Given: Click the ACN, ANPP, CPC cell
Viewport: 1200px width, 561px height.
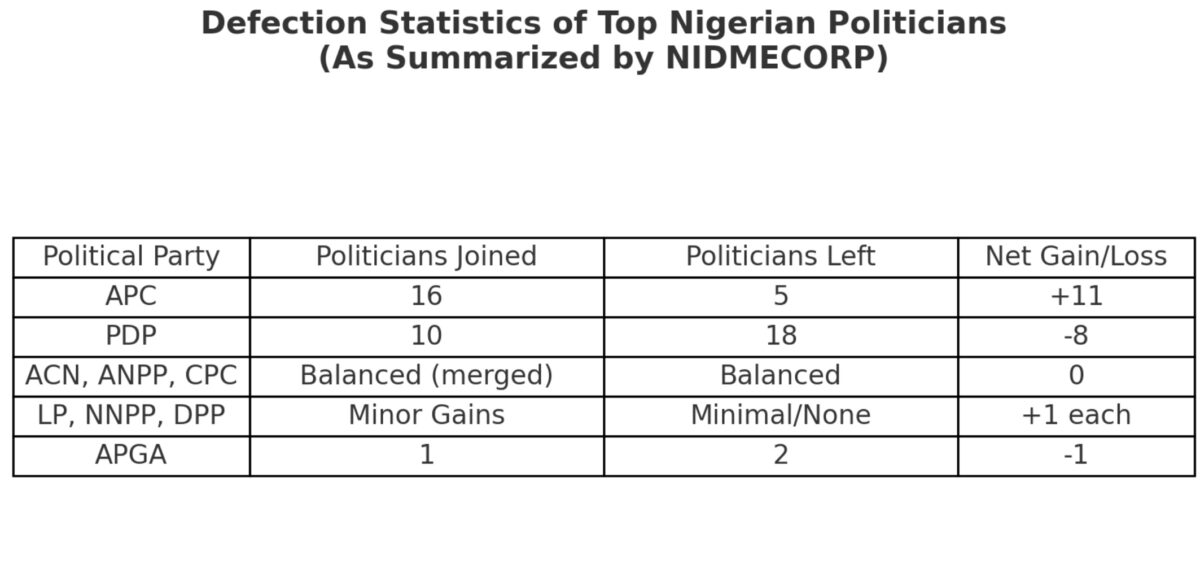Looking at the screenshot, I should pos(131,376).
